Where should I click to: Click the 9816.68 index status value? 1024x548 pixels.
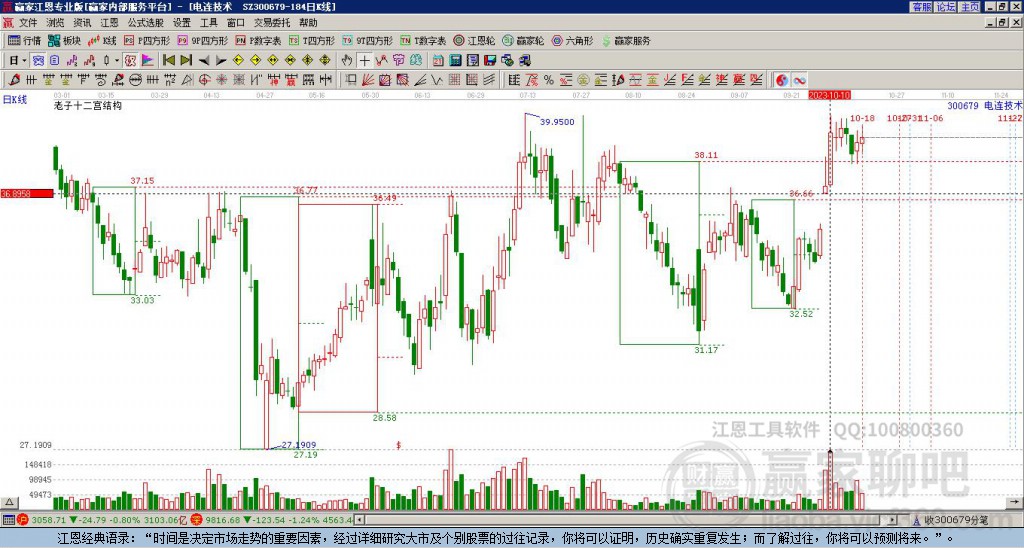223,520
